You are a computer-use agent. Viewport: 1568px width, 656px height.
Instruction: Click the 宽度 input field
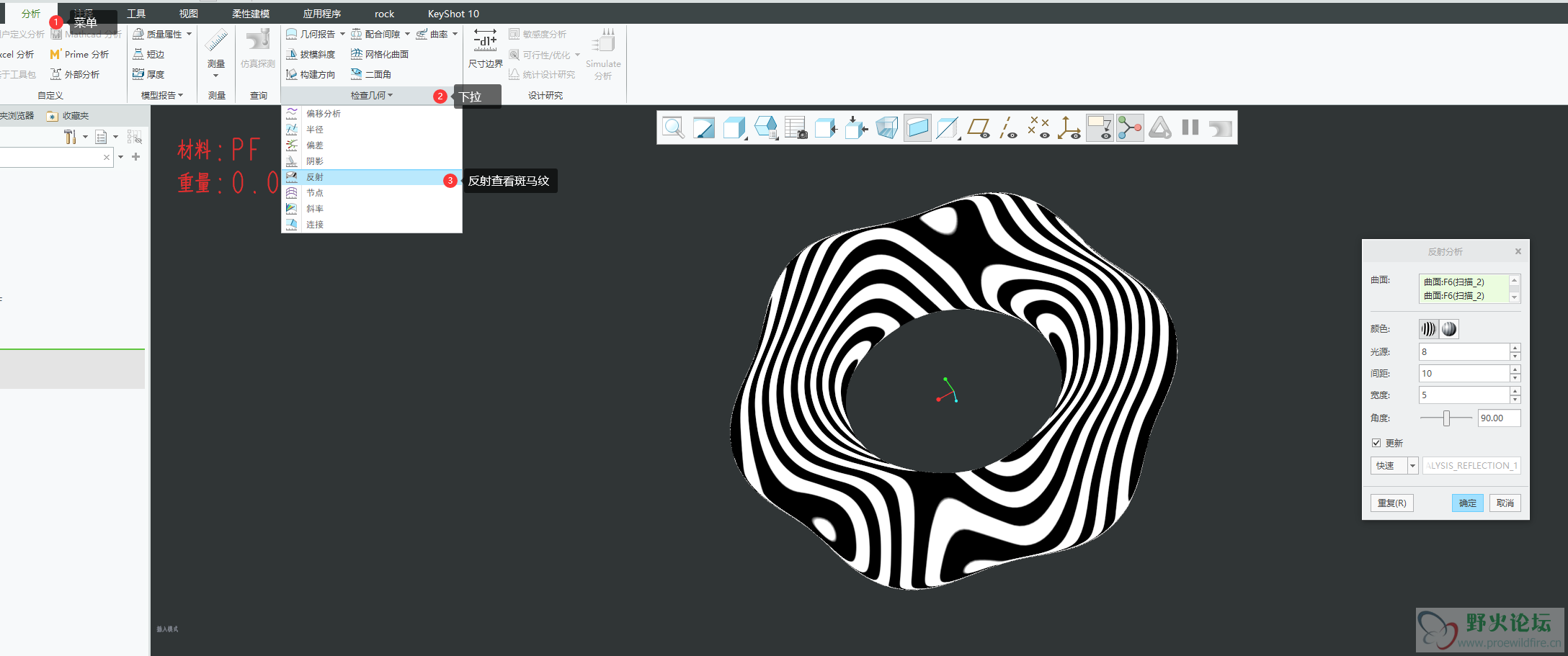pyautogui.click(x=1464, y=395)
